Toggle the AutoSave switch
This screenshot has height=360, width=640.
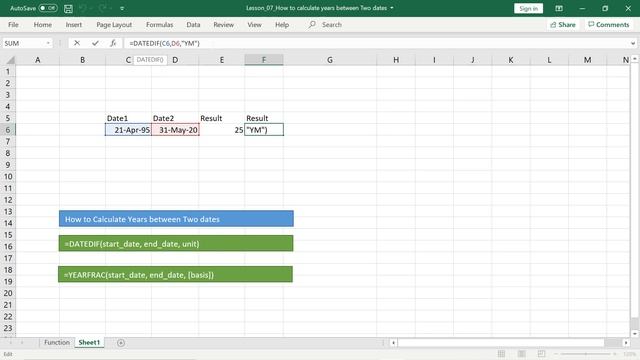[48, 8]
